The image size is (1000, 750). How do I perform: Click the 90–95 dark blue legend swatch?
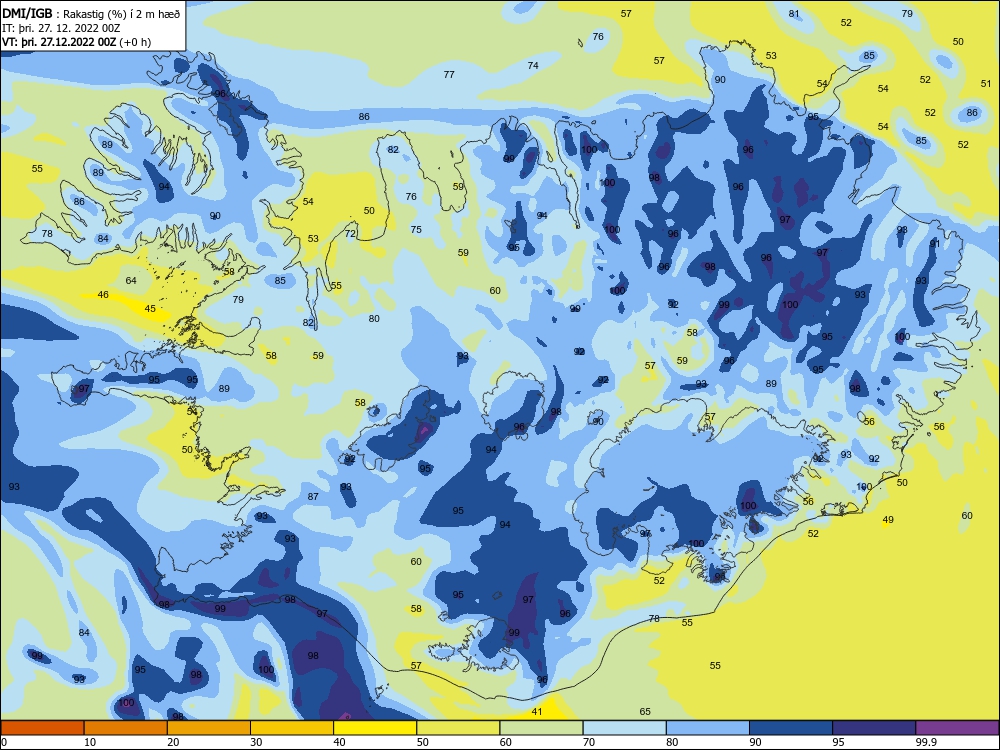(791, 728)
